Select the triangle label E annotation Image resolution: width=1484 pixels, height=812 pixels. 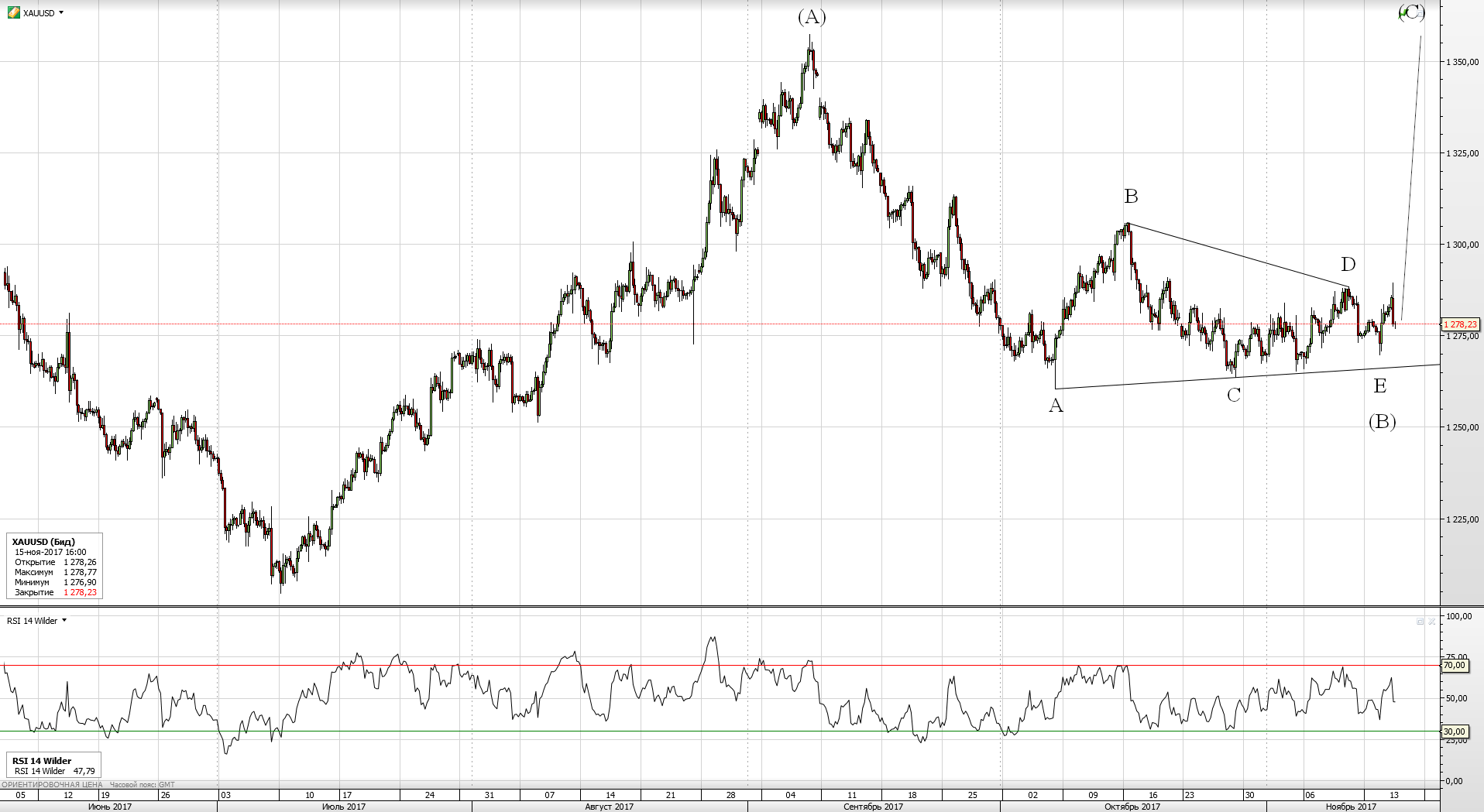1379,385
